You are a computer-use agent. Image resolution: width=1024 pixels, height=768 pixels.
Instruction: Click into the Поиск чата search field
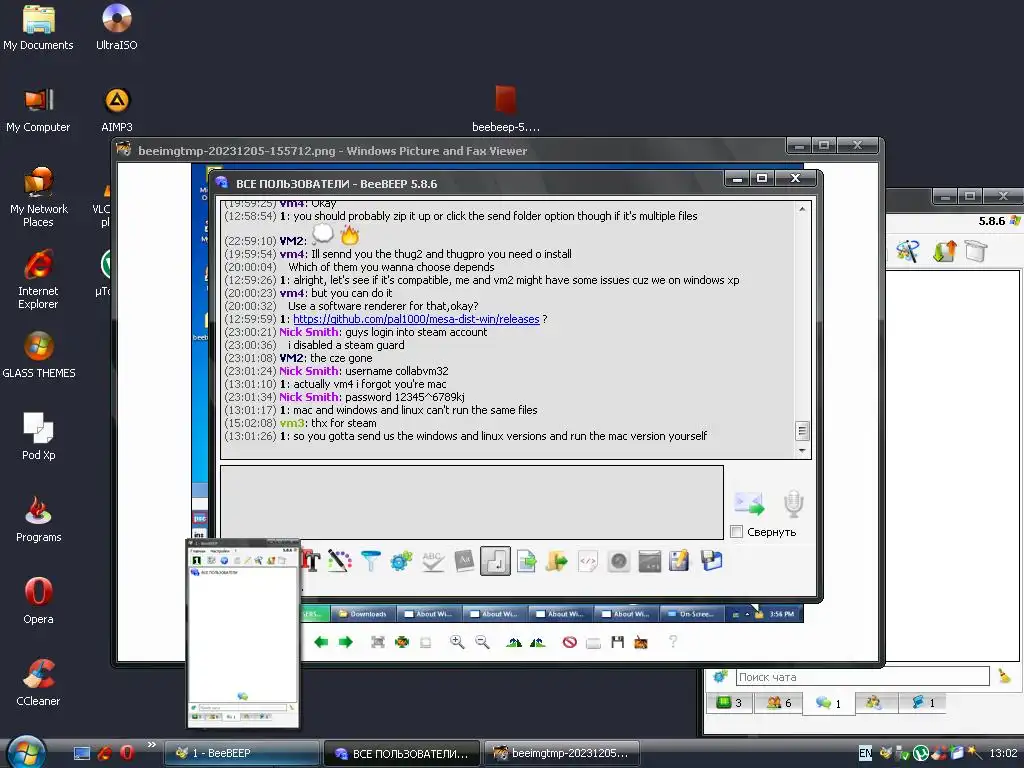click(x=862, y=677)
